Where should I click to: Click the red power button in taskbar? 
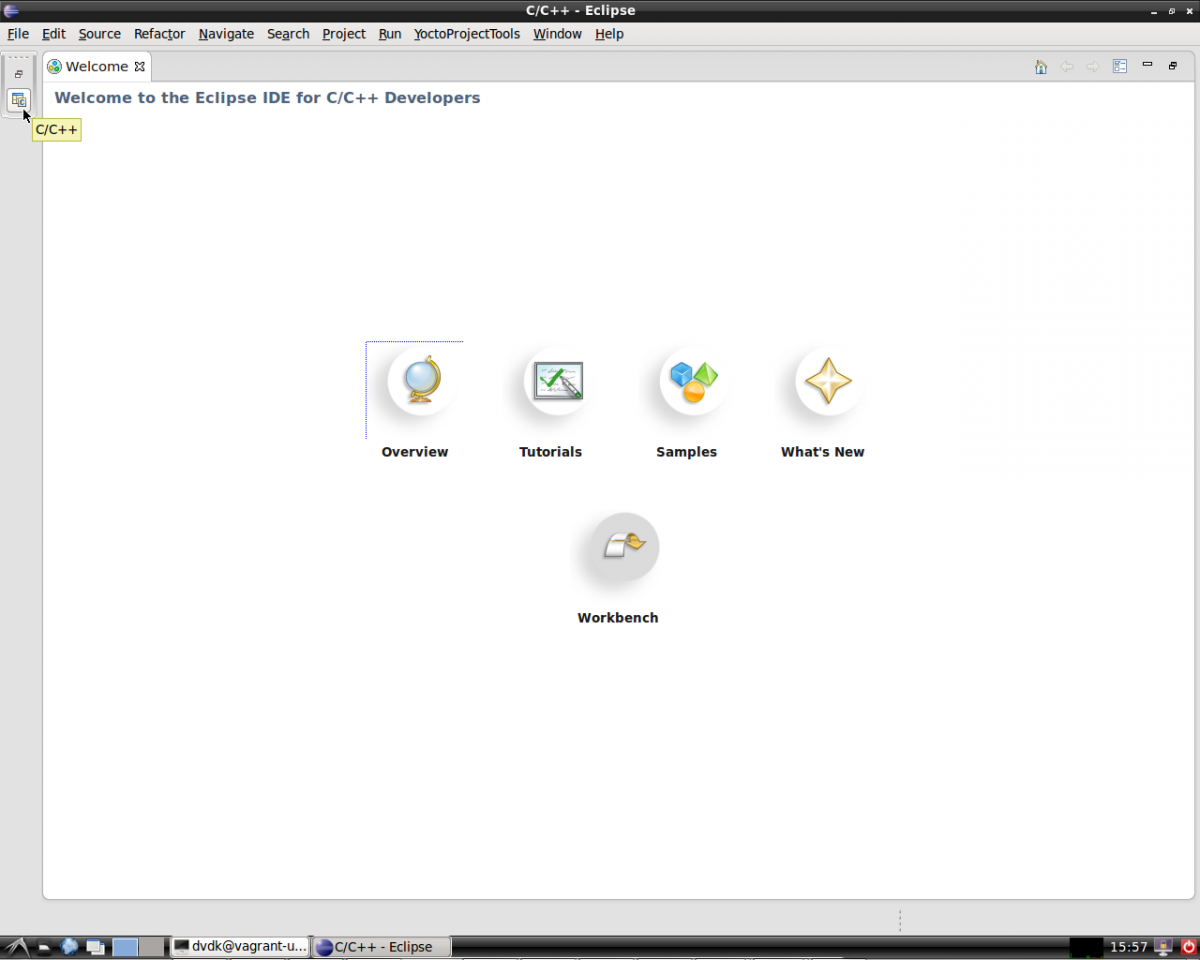pos(1189,946)
